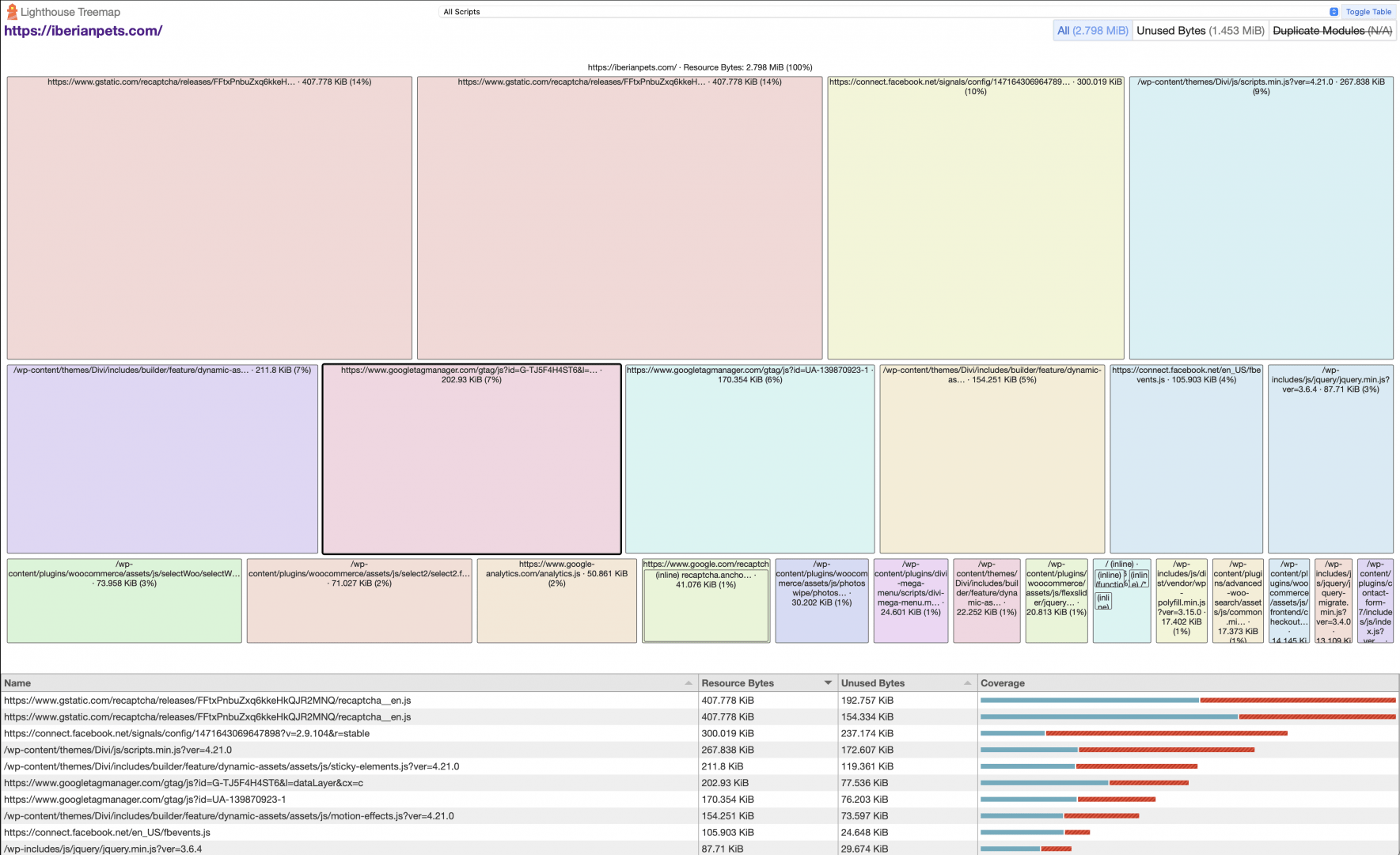Click the recaptcha__en.js row with 192.757 KiB unused
The height and width of the screenshot is (855, 1400).
point(700,701)
